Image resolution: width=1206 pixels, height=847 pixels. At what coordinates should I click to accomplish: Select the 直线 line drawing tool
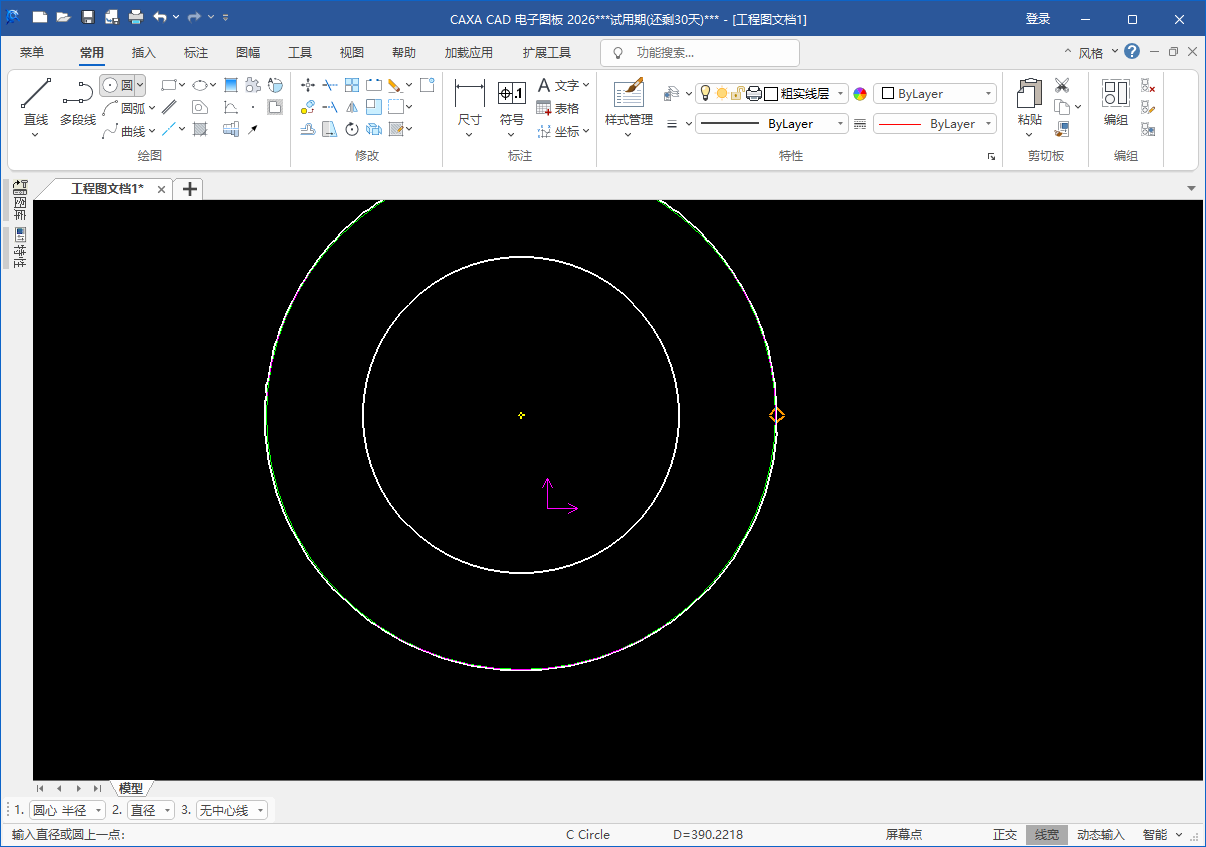(x=36, y=103)
